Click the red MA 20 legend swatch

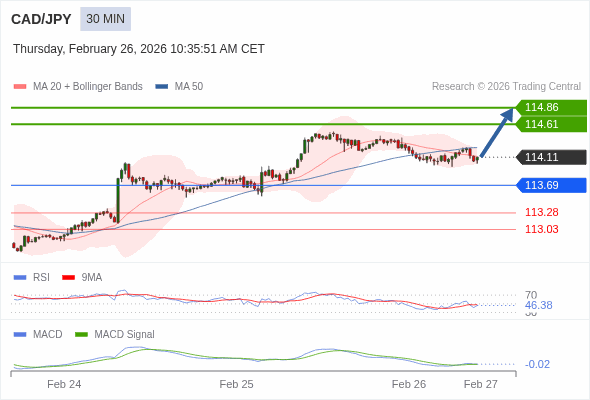pos(20,87)
